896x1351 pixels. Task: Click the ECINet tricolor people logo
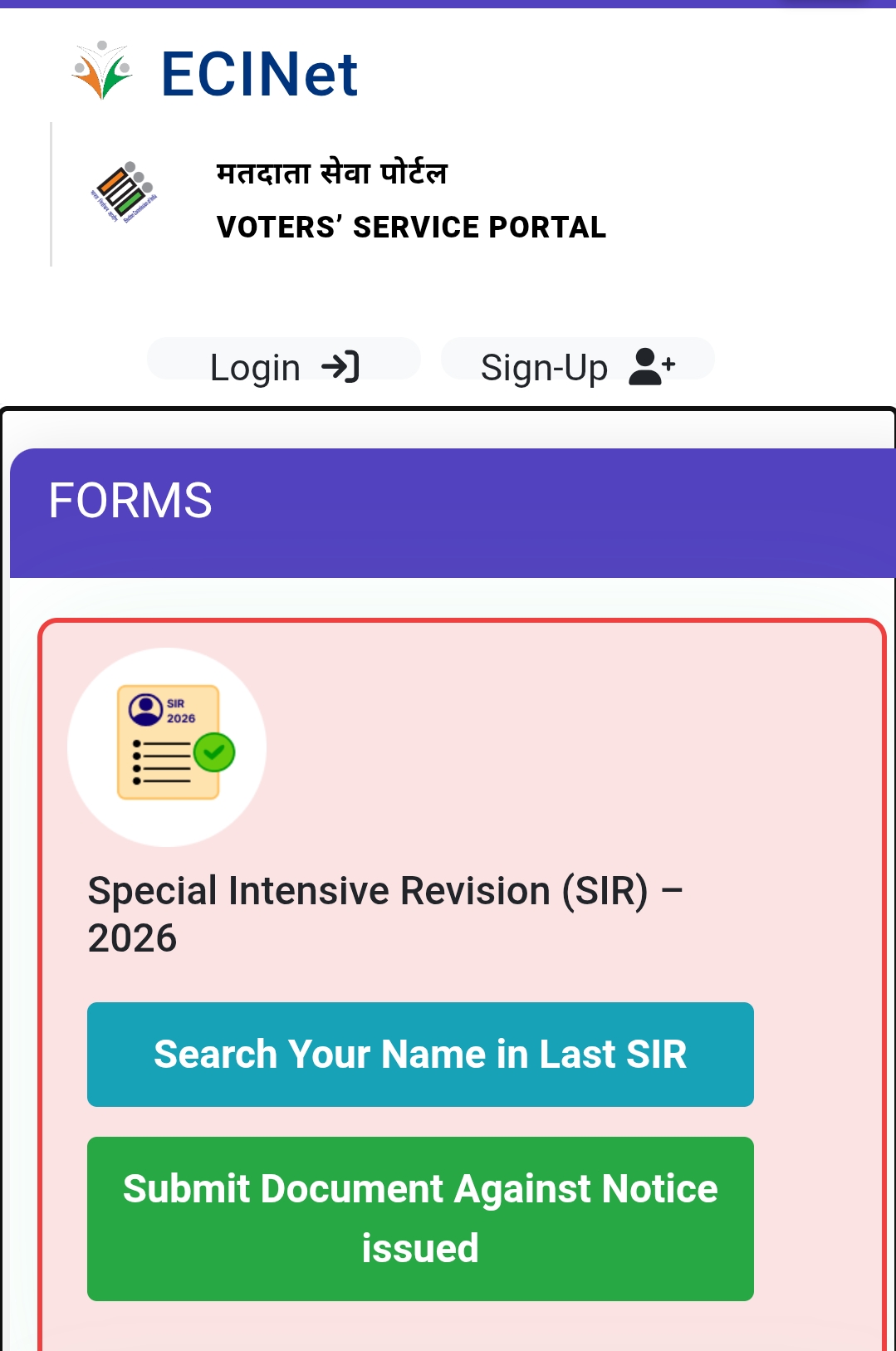102,71
